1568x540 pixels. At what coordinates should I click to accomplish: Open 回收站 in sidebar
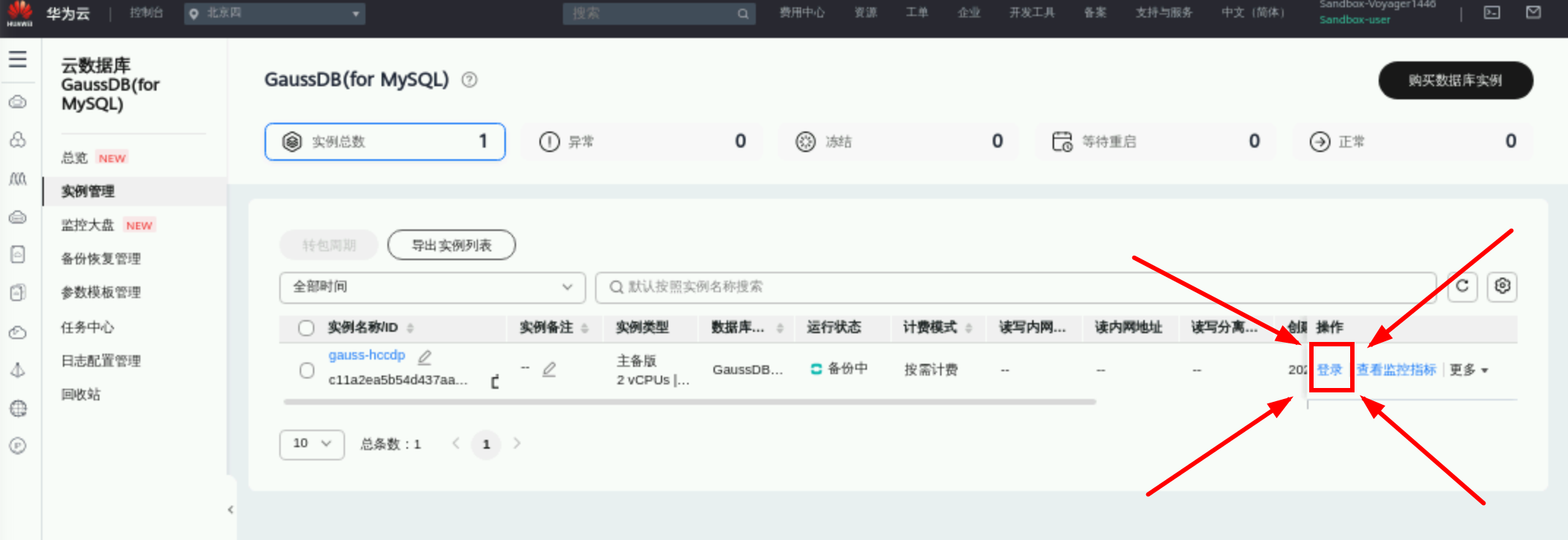[x=80, y=395]
